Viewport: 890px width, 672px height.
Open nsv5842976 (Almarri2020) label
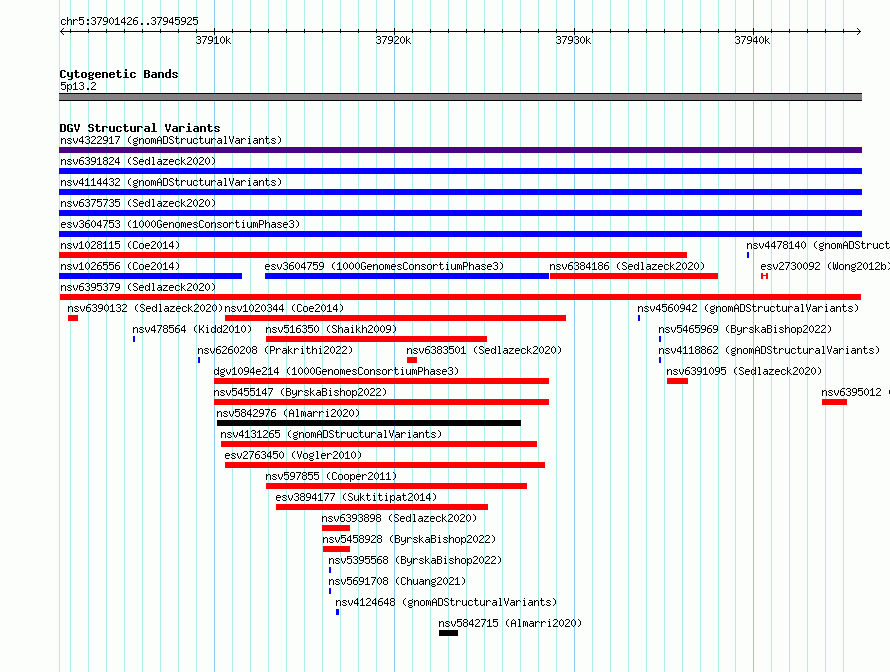click(x=288, y=413)
